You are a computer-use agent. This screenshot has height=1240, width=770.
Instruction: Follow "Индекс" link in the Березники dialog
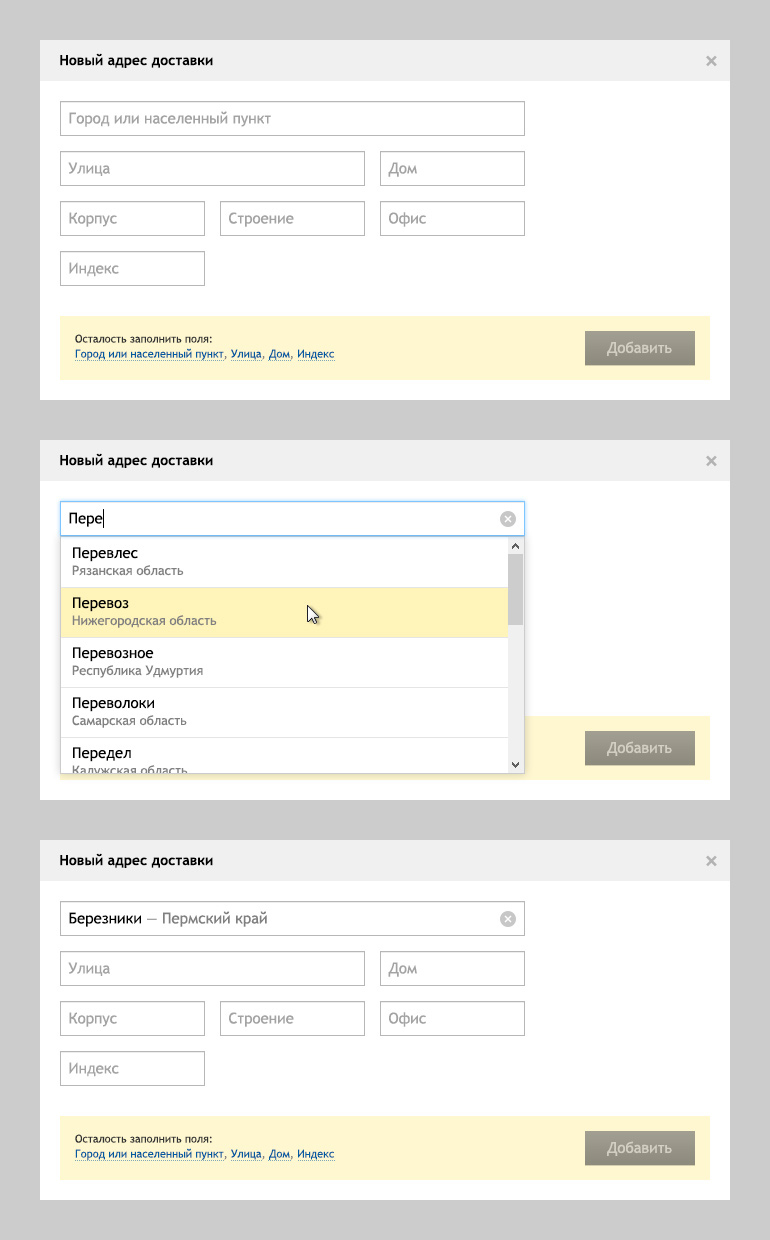click(x=315, y=1154)
